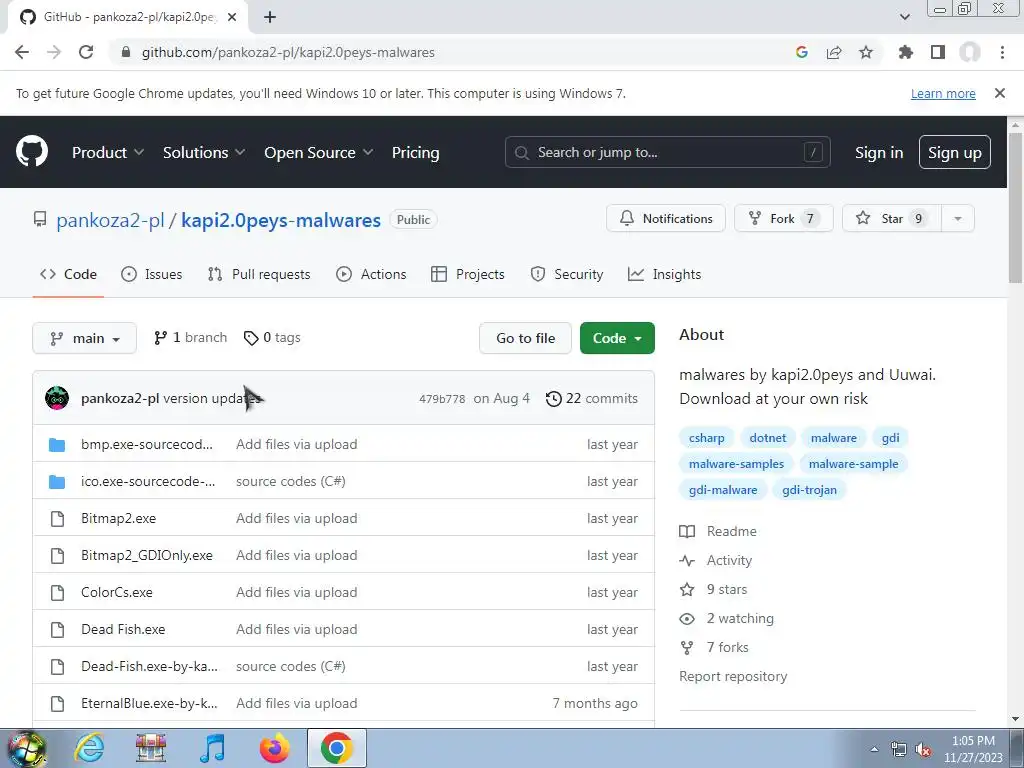Reload the page with the refresh icon

tap(86, 52)
